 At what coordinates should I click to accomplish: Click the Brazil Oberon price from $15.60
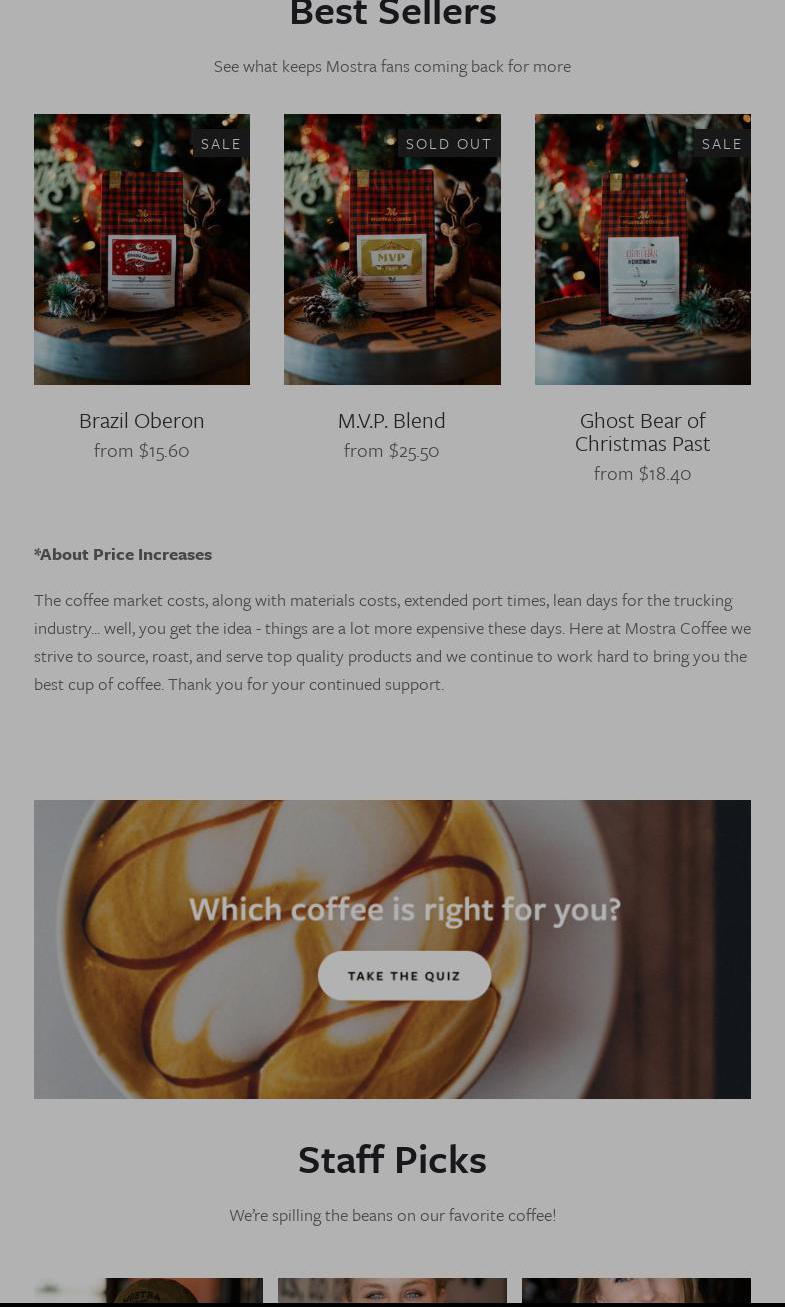pos(142,451)
